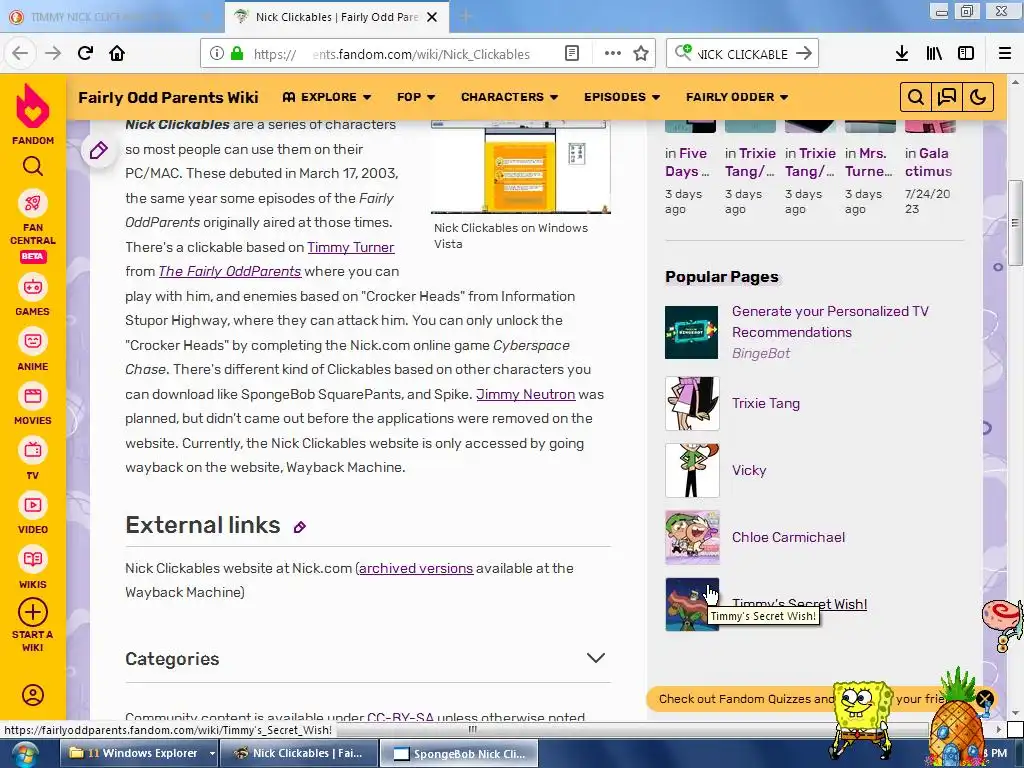Open a new browser tab
Image resolution: width=1024 pixels, height=768 pixels.
(x=465, y=16)
